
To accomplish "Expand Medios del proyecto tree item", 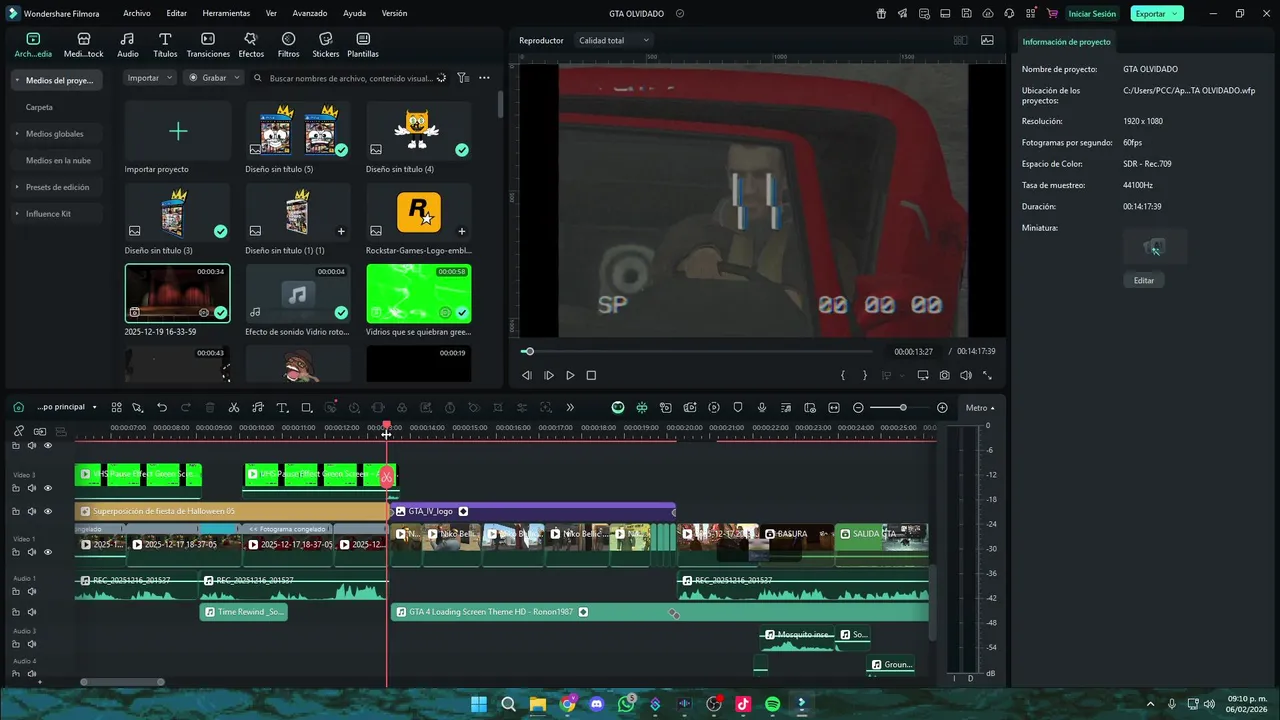I will (x=17, y=80).
